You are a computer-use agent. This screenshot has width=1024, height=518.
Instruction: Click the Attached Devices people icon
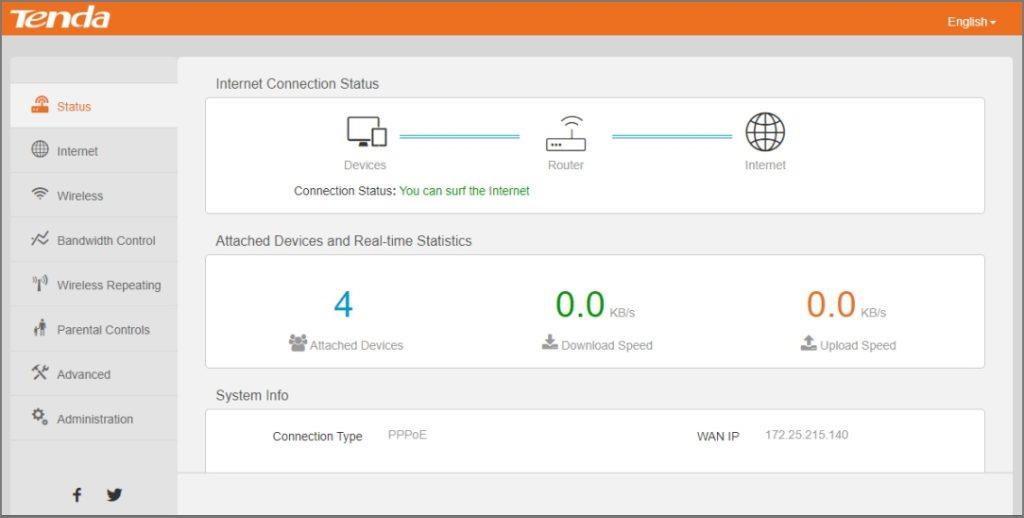pyautogui.click(x=298, y=343)
